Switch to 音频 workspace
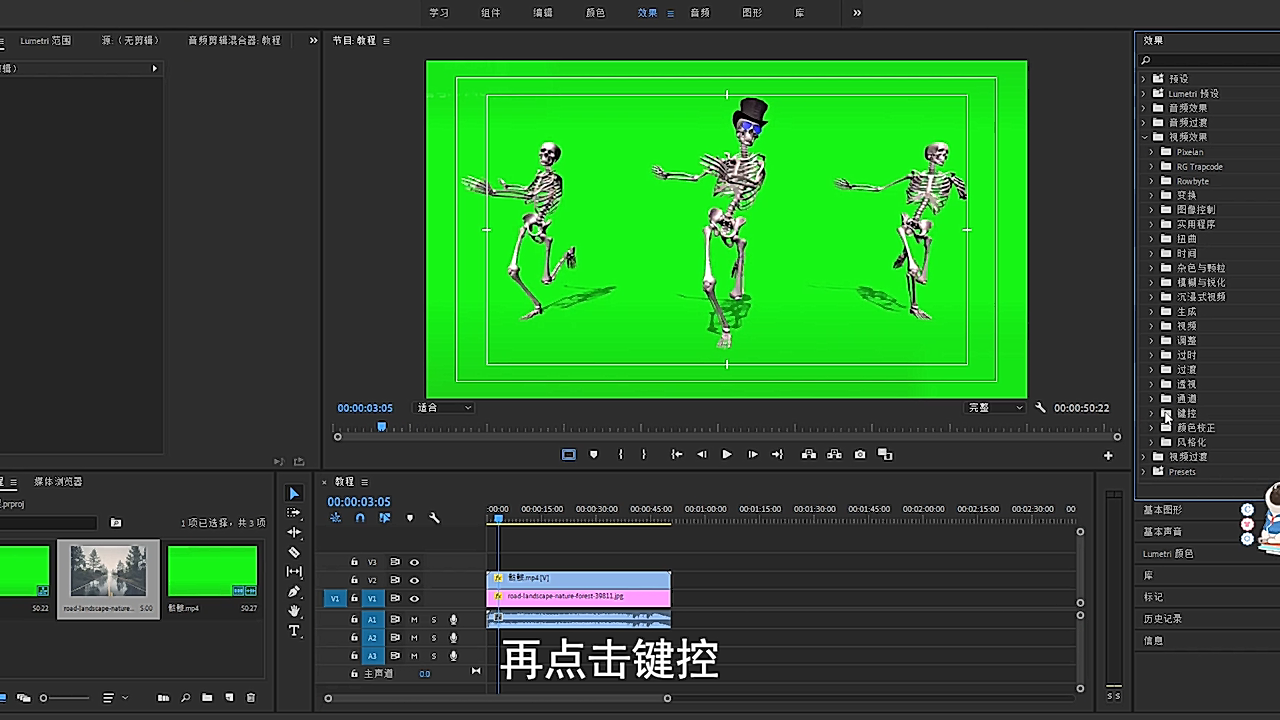 [700, 13]
